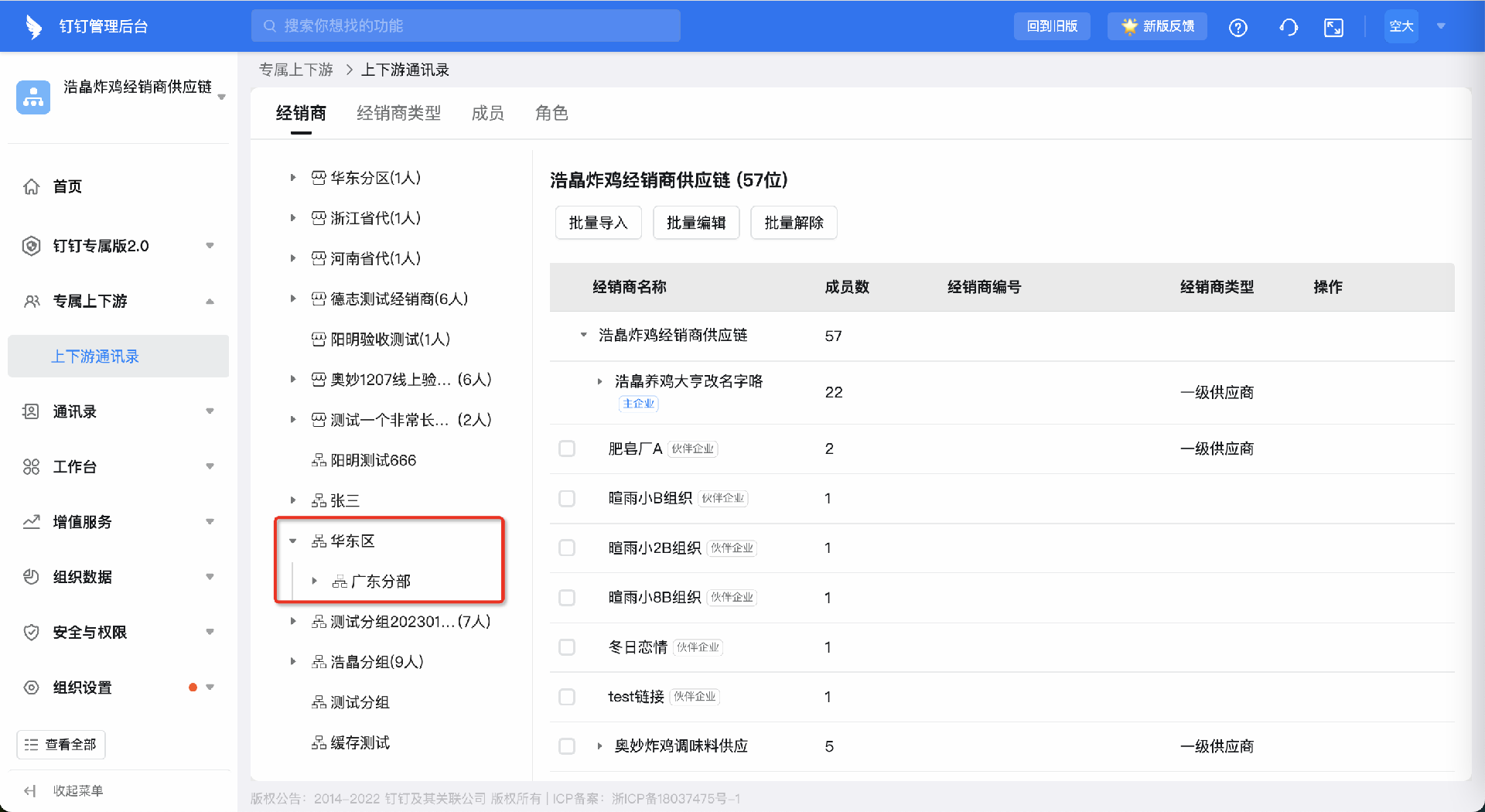1485x812 pixels.
Task: Check the box for 肥皂厂A
Action: (567, 449)
